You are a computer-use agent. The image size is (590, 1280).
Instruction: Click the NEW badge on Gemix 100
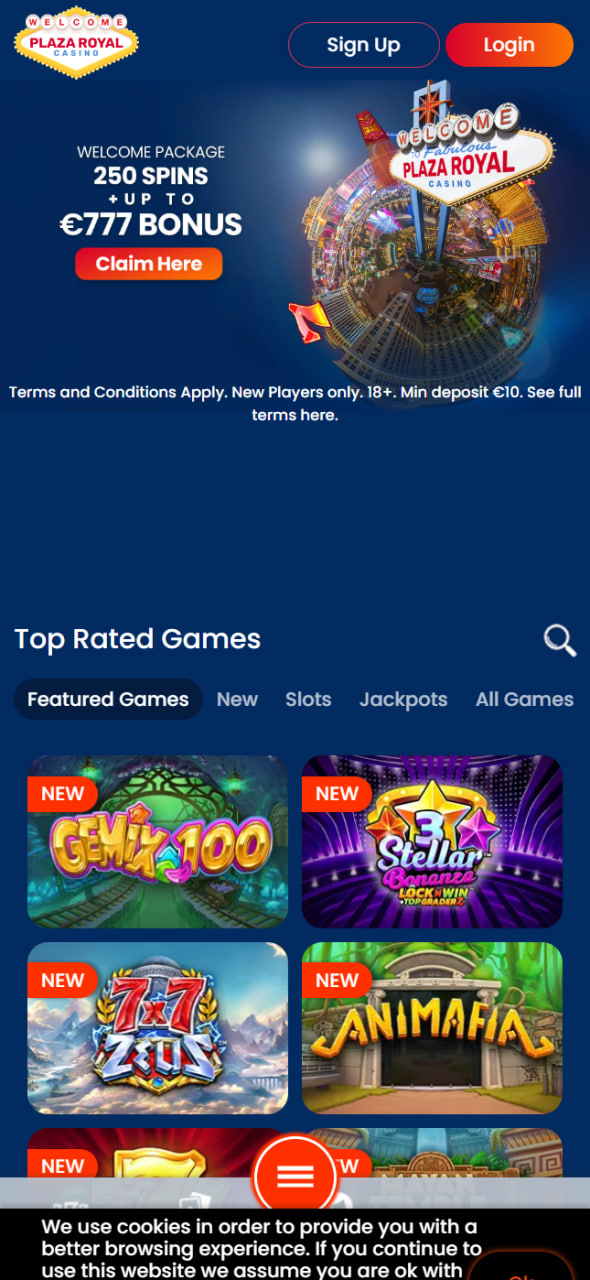click(x=62, y=794)
